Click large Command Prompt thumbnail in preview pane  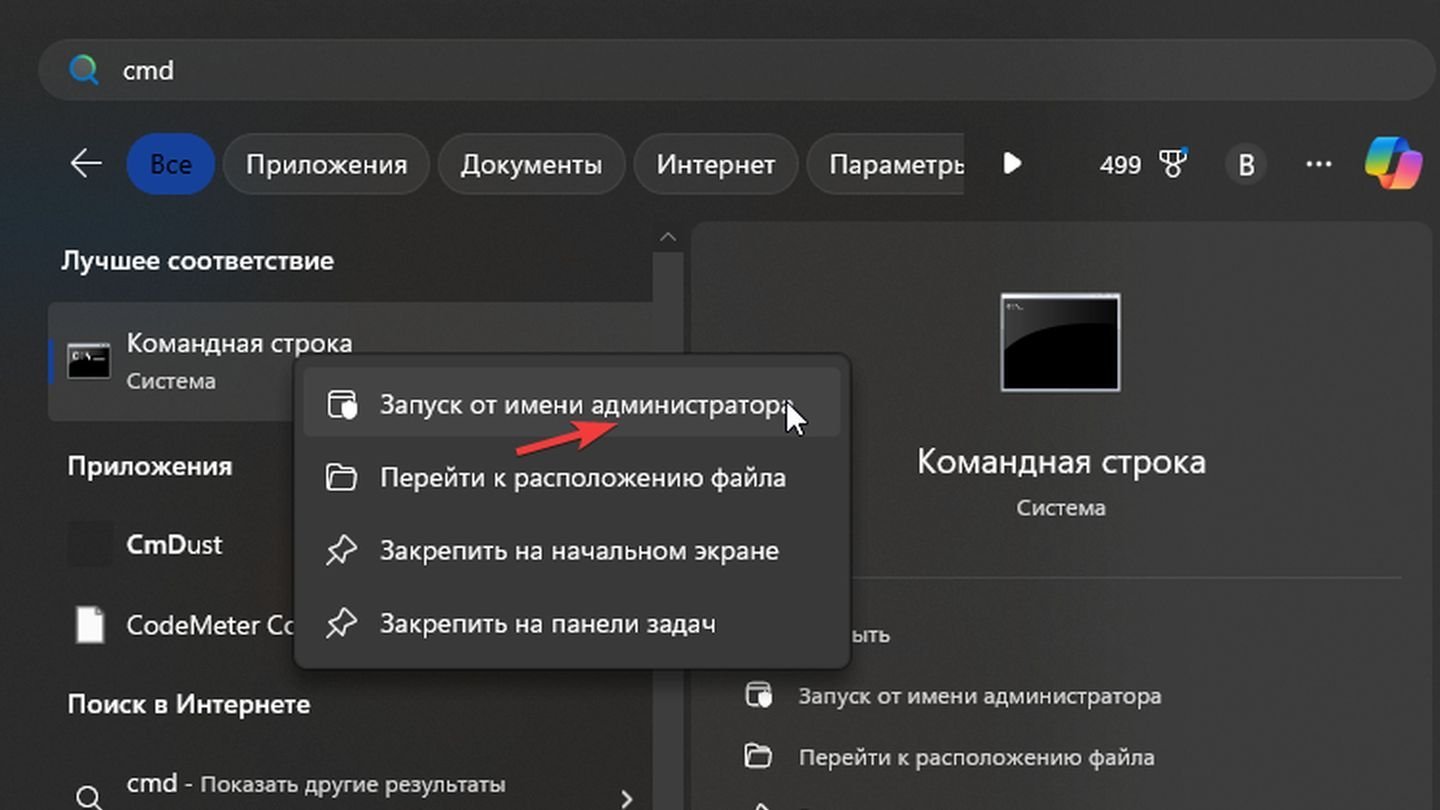point(1060,342)
